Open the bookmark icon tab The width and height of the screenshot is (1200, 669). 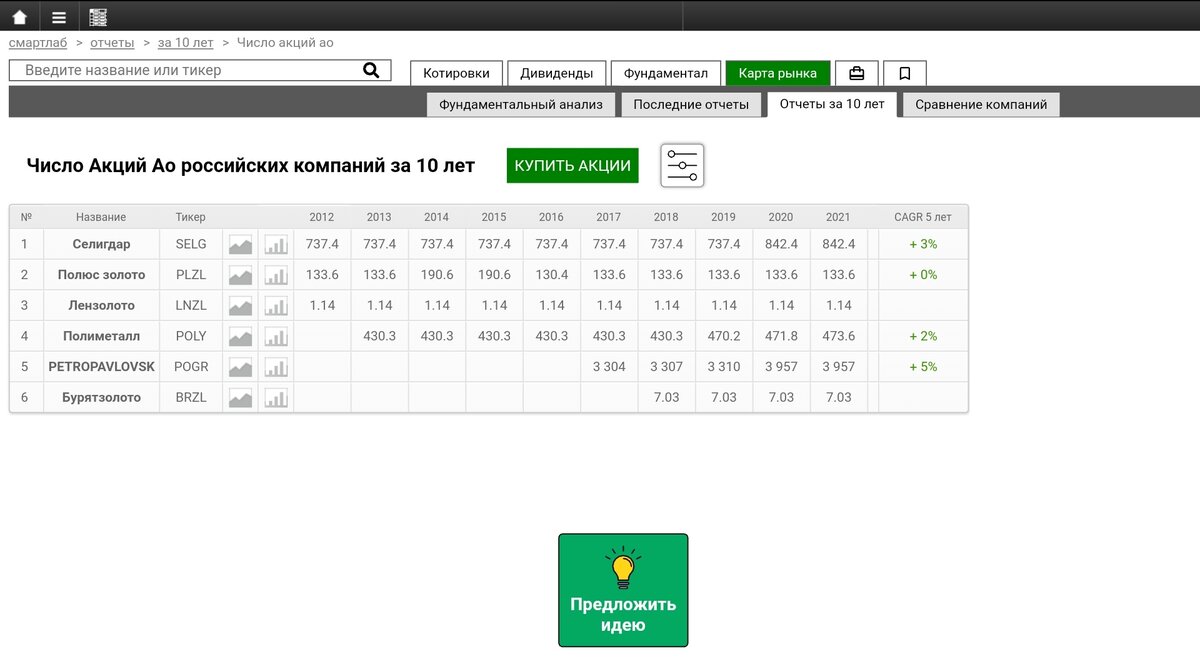pyautogui.click(x=905, y=73)
